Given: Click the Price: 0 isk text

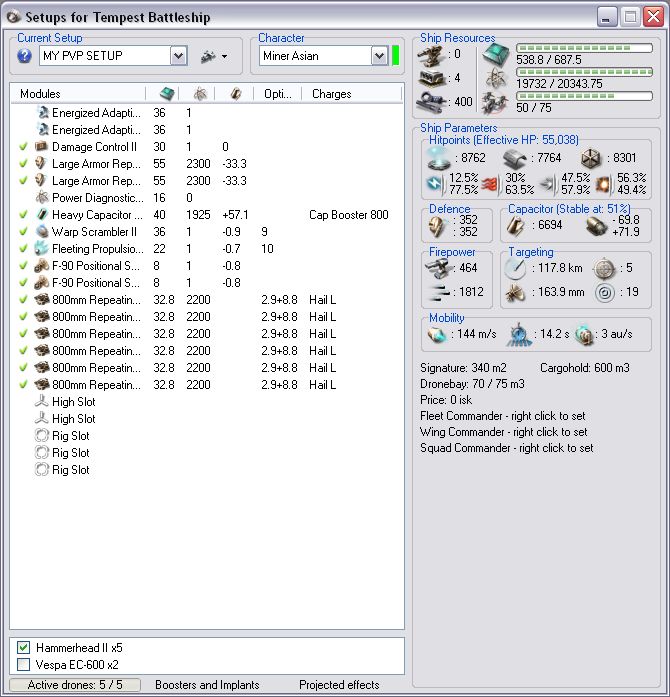Looking at the screenshot, I should tap(446, 400).
